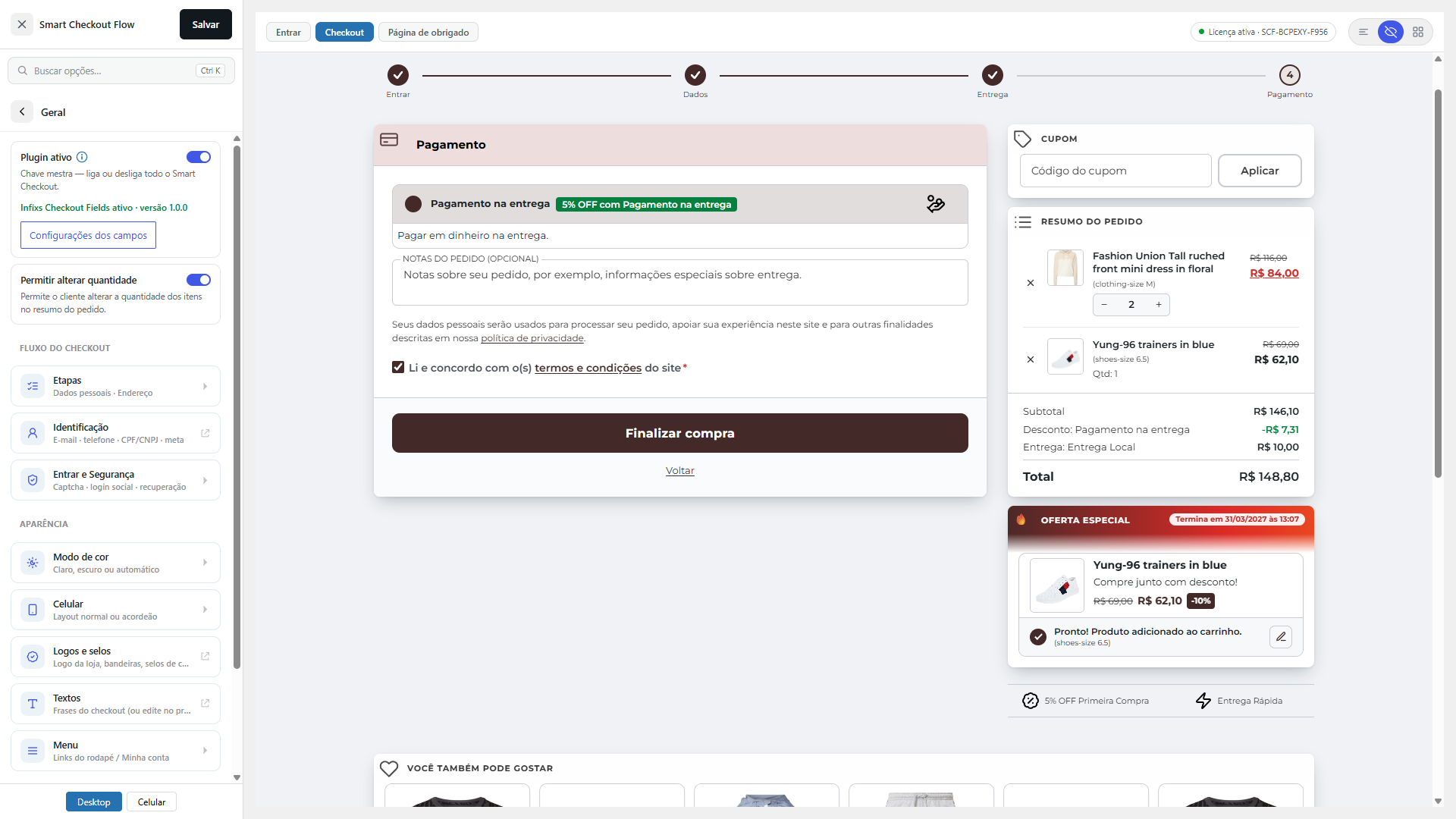1456x819 pixels.
Task: Disable Permitir alterar quantidade switch
Action: (199, 280)
